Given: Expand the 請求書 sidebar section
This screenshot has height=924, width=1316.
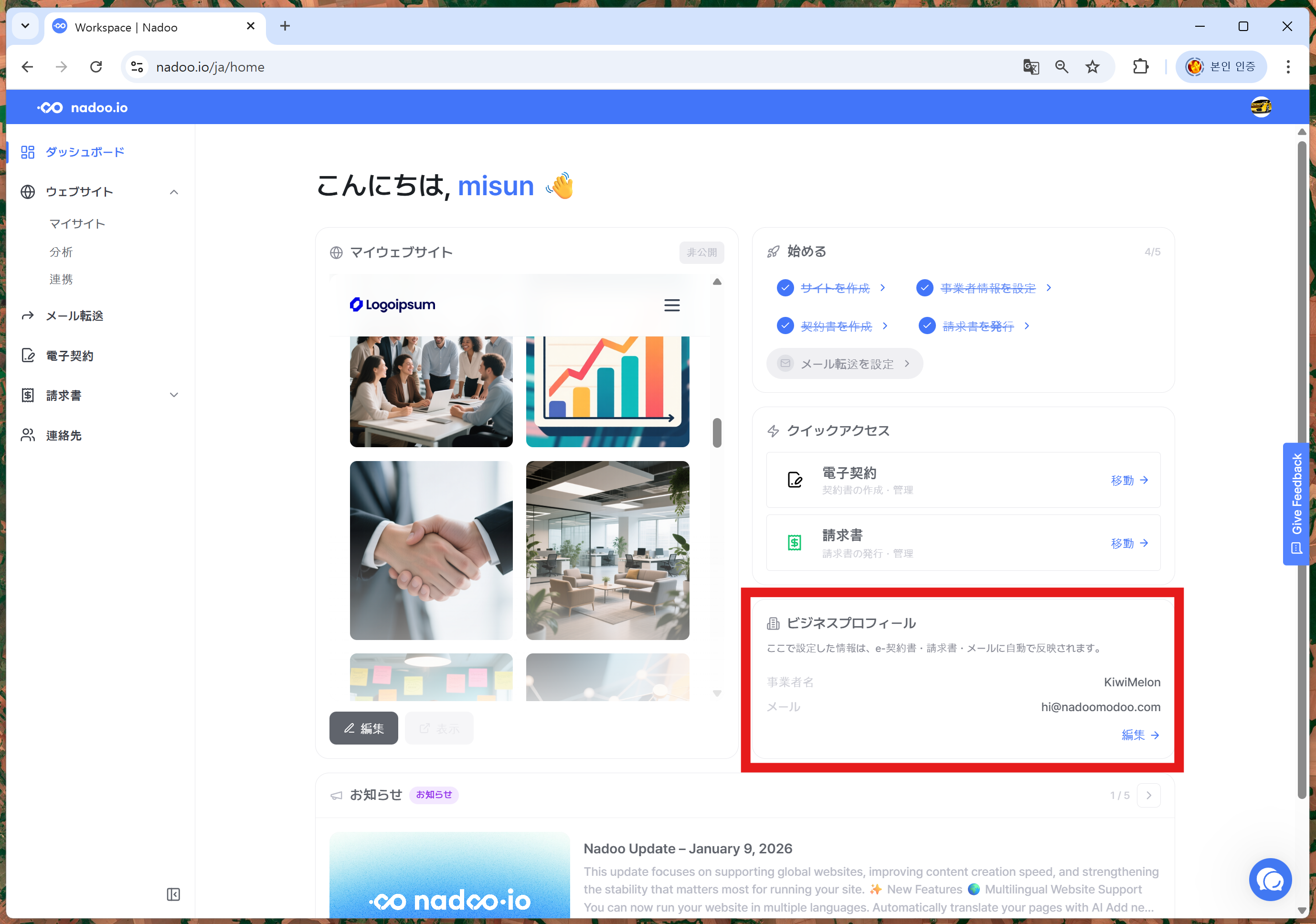Looking at the screenshot, I should click(174, 395).
